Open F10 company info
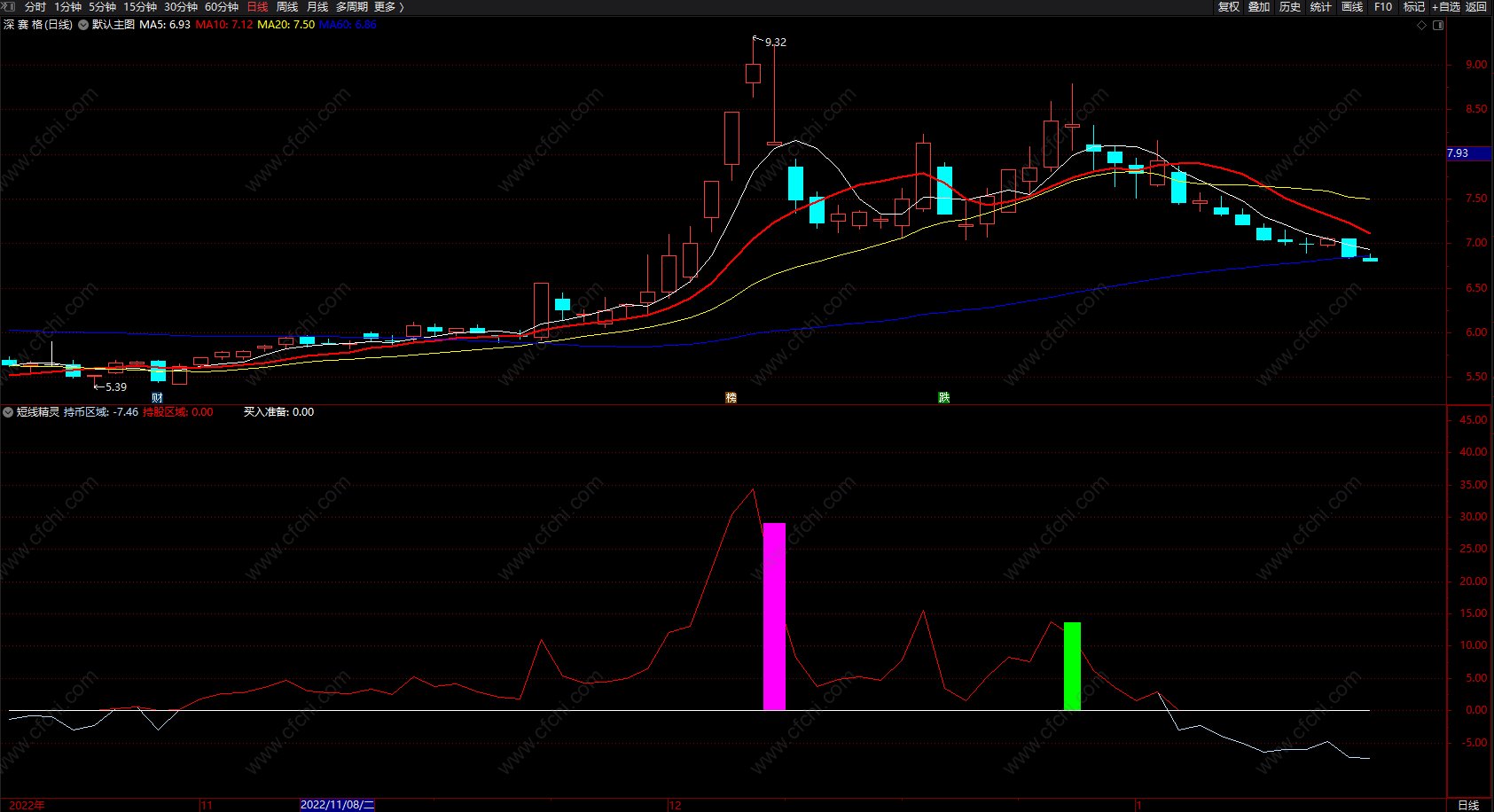Viewport: 1494px width, 812px height. click(x=1383, y=7)
